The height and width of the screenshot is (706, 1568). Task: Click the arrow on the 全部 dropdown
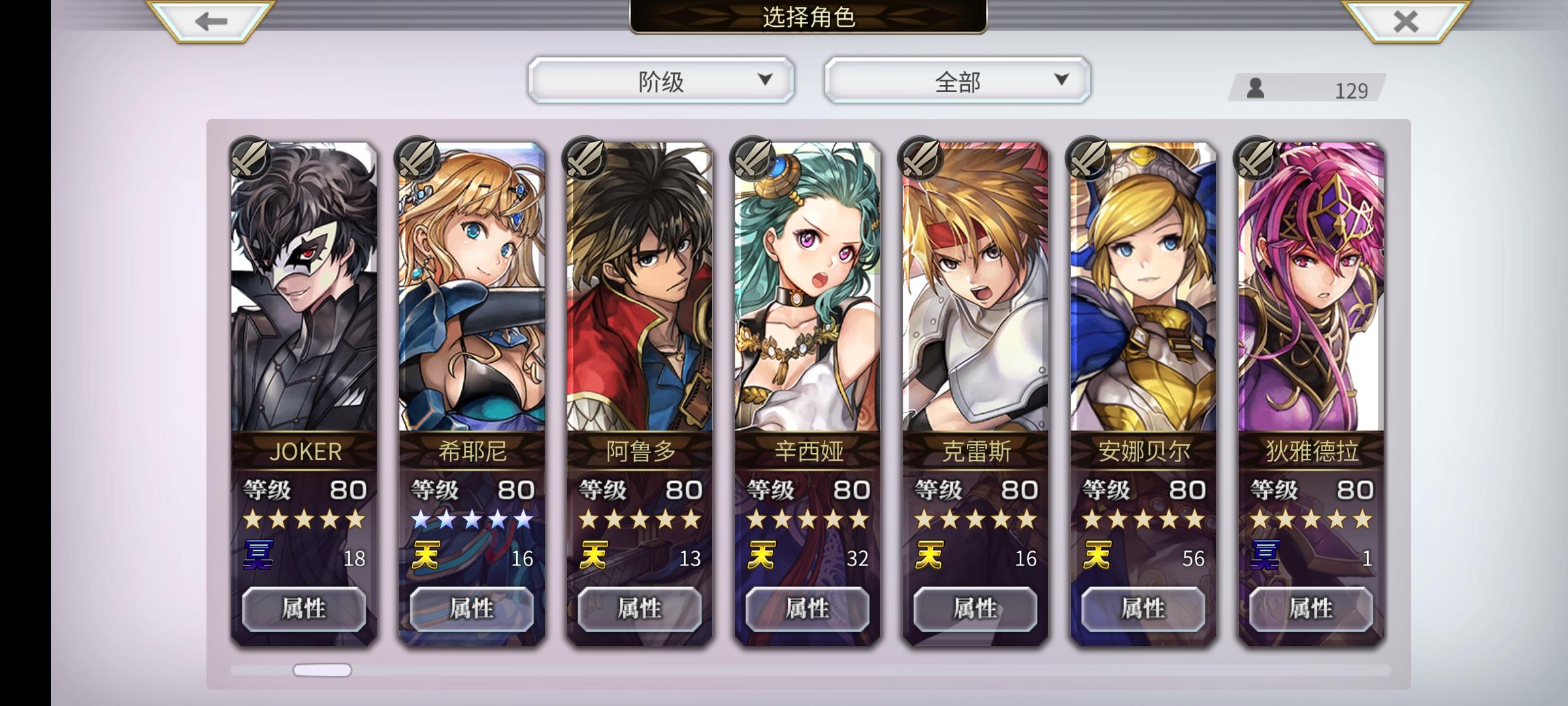click(x=1062, y=80)
